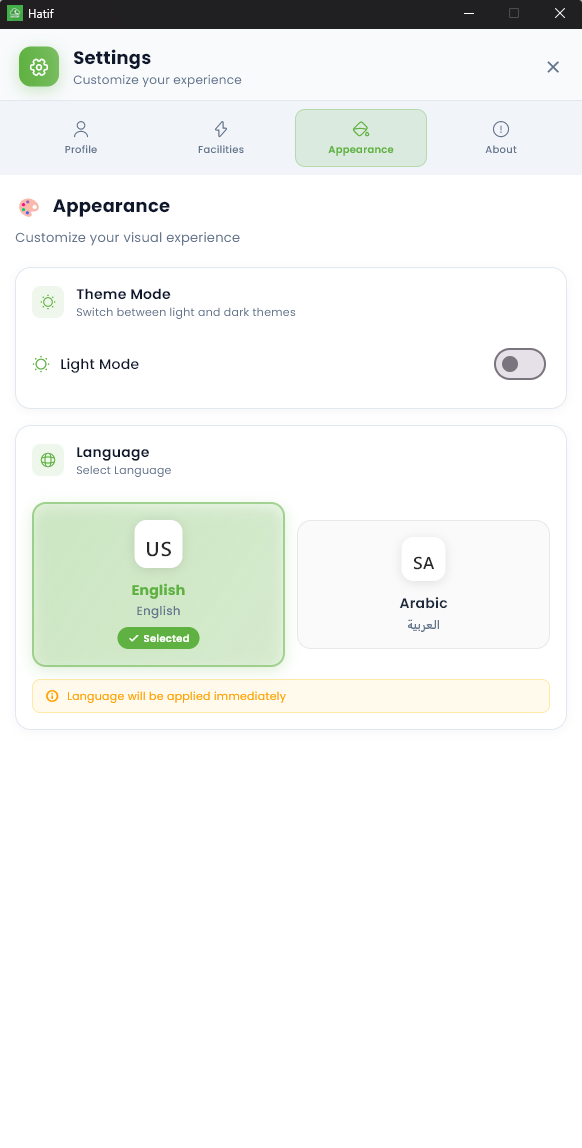
Task: Click the Facilities lightning bolt icon
Action: (220, 128)
